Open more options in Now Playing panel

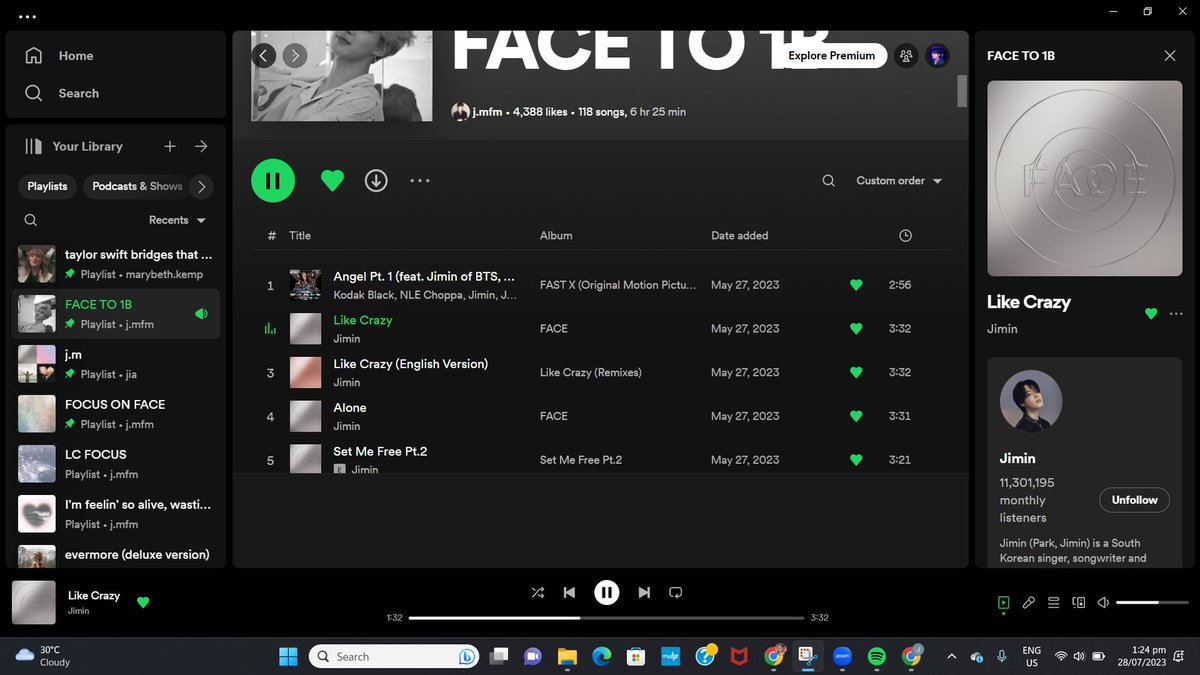pos(1176,314)
